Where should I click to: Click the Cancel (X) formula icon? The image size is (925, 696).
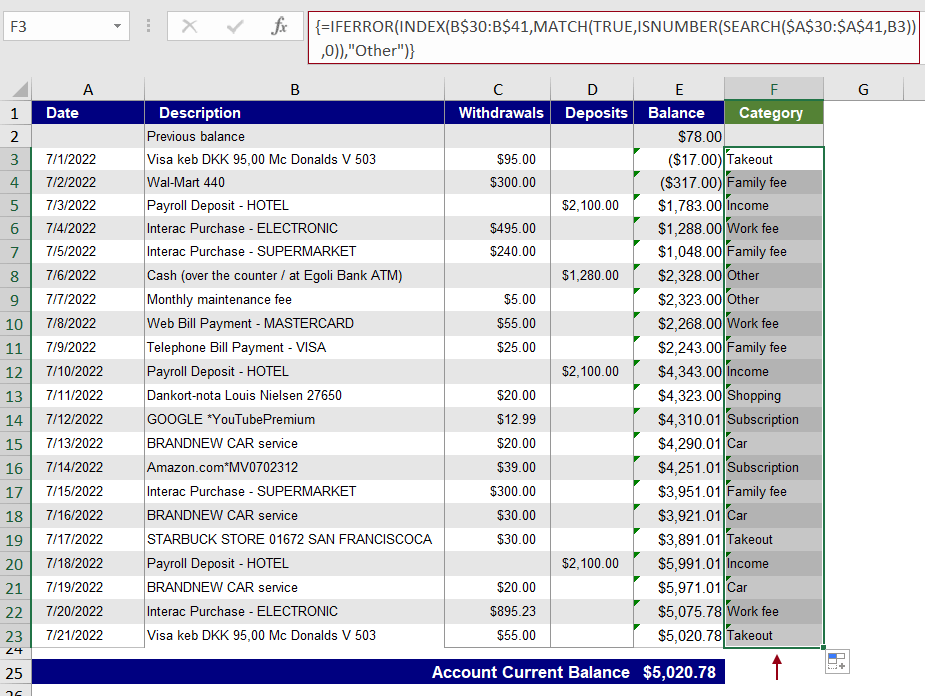(187, 27)
